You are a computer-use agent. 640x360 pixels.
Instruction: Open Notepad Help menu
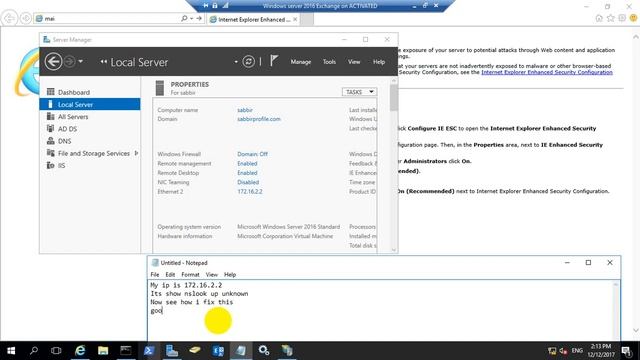pyautogui.click(x=230, y=275)
